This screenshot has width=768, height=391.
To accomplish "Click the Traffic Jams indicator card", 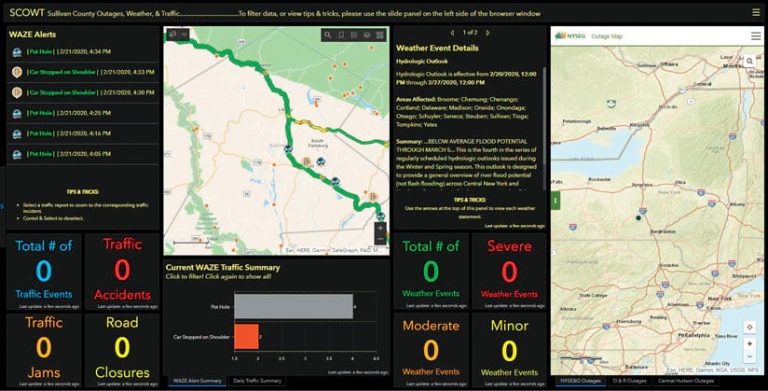I will click(44, 350).
